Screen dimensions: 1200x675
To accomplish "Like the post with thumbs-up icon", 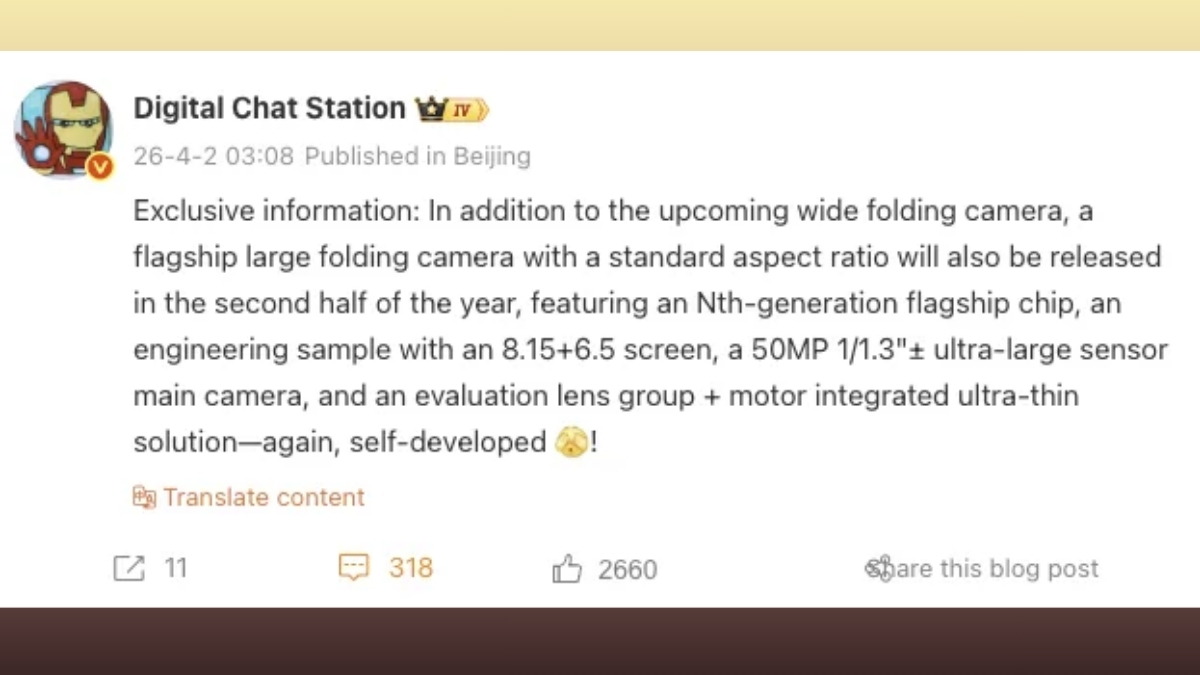I will click(567, 569).
